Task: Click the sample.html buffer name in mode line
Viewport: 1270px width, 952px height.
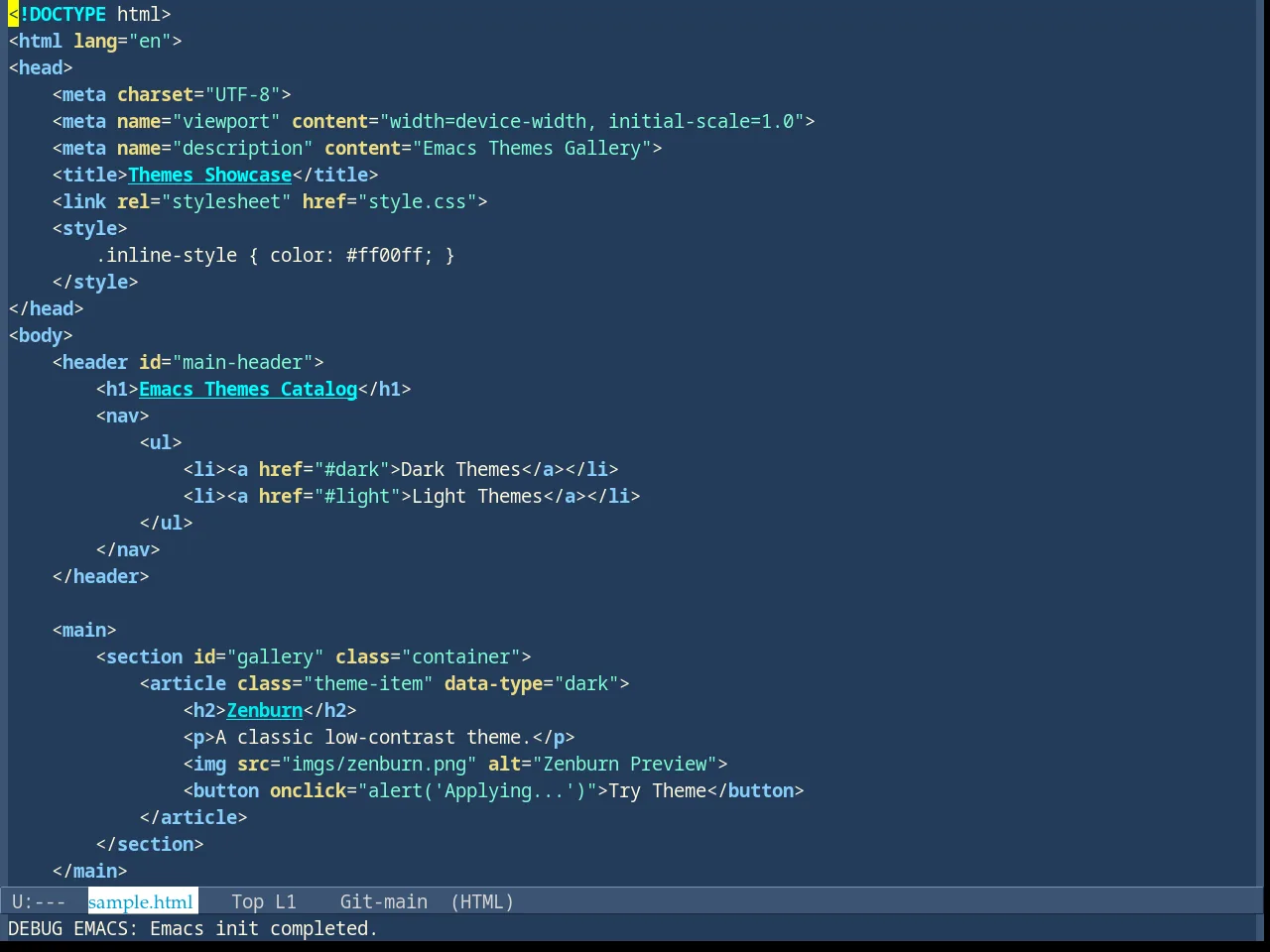Action: pyautogui.click(x=141, y=901)
